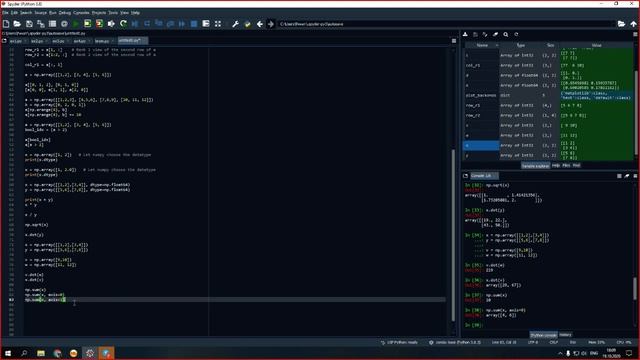Screen dimensions: 640x360
Task: Open the Projects menu
Action: point(99,13)
